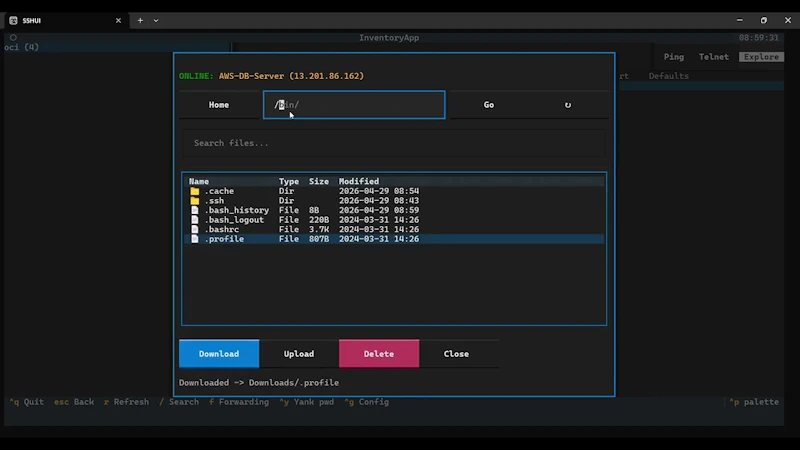The image size is (800, 450).
Task: Select the .cache row name
Action: coord(219,191)
